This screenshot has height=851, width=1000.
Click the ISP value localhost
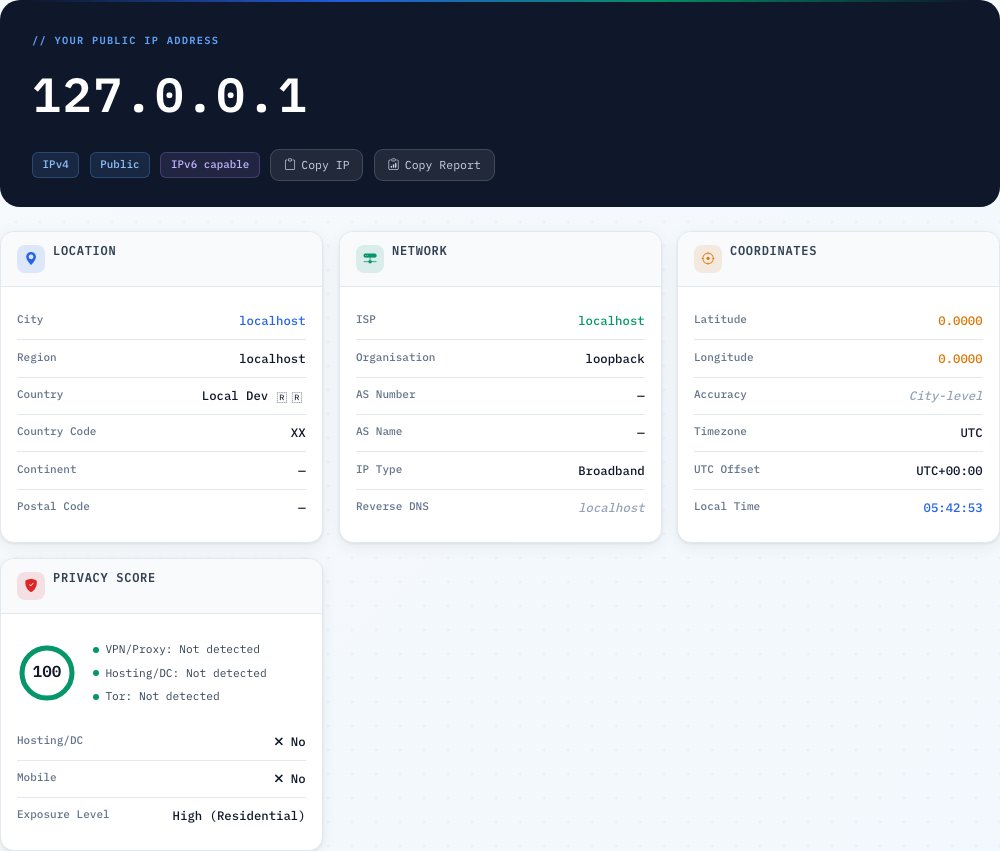(611, 321)
